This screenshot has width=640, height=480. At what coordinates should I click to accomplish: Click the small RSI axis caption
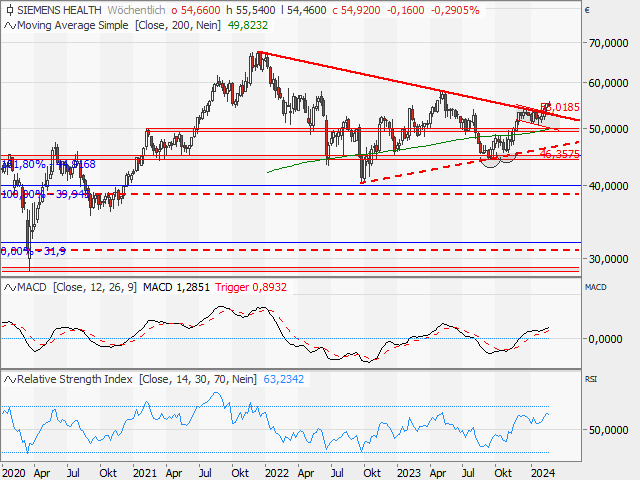click(591, 379)
